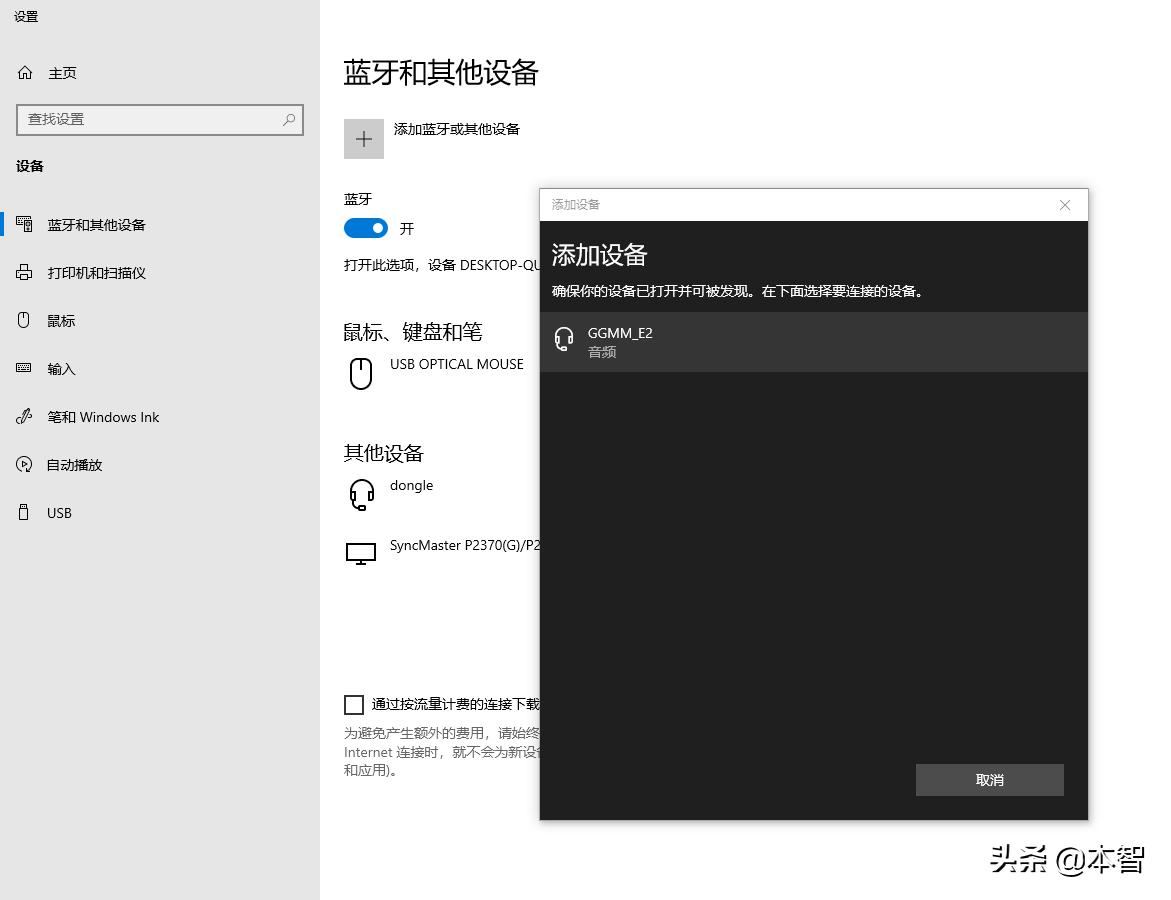Click the dongle headset icon
This screenshot has height=900, width=1171.
(362, 494)
